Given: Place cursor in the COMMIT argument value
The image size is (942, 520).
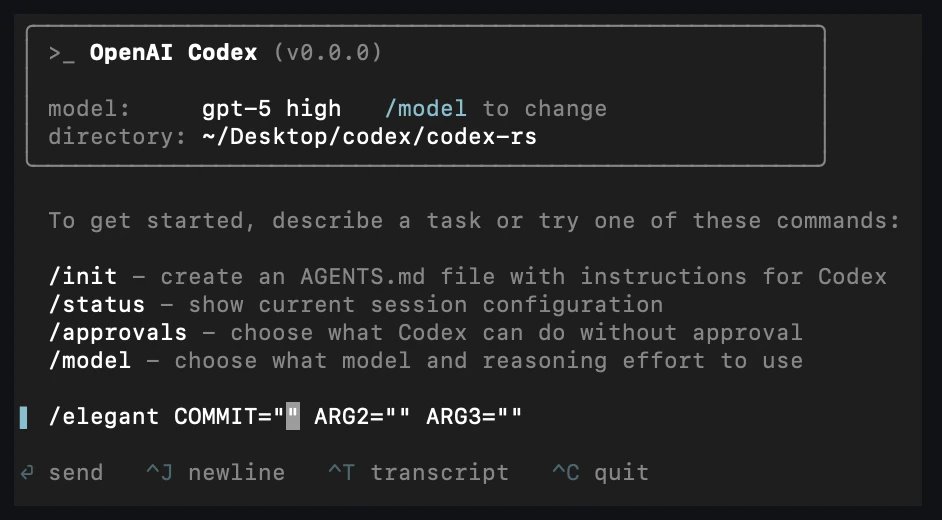Looking at the screenshot, I should (x=293, y=416).
